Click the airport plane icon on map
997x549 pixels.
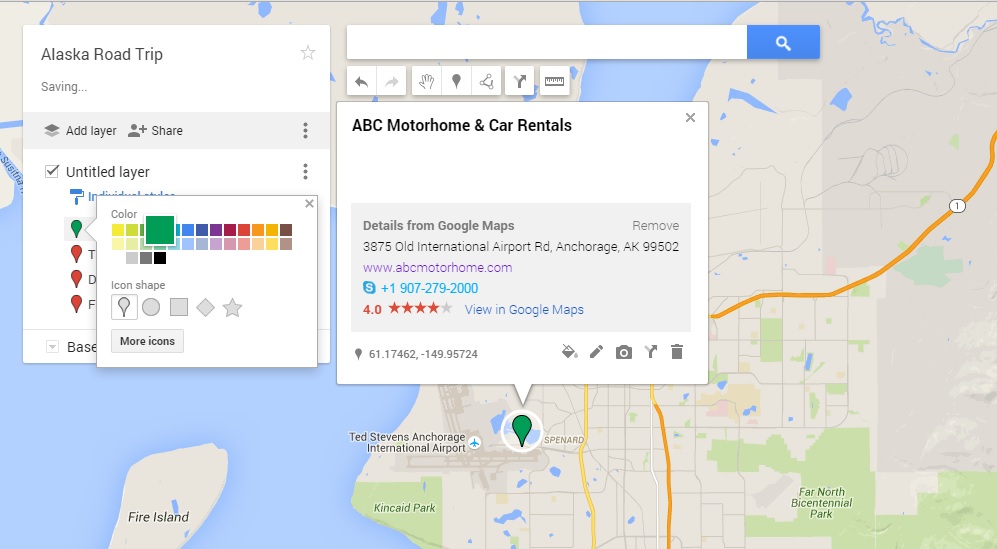click(474, 442)
